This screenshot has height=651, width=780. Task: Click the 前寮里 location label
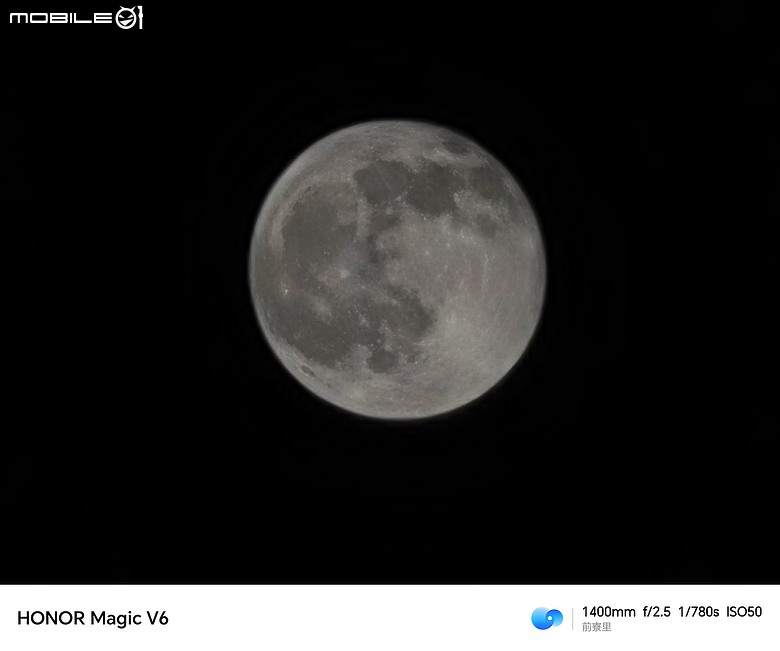[x=596, y=627]
